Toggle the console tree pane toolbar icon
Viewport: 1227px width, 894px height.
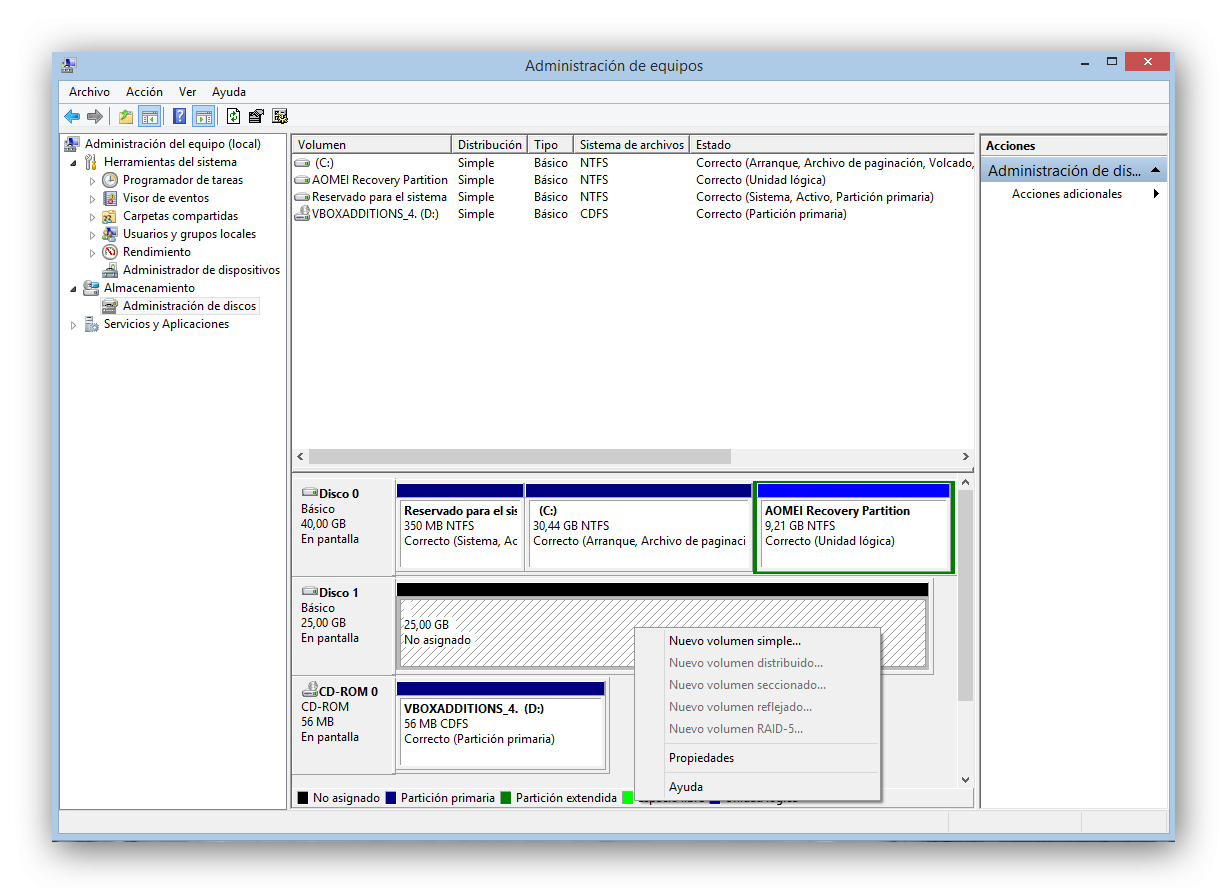pos(149,116)
